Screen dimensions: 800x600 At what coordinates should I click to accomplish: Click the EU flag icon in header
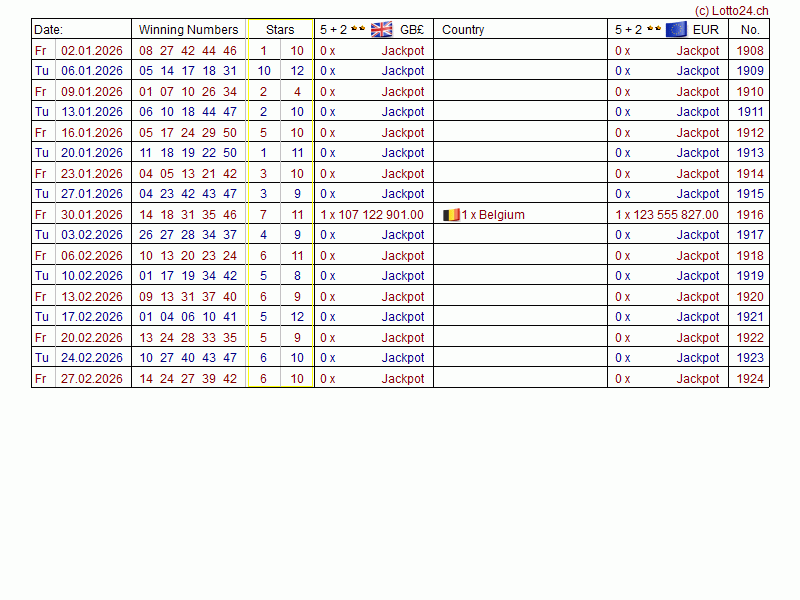pos(676,29)
